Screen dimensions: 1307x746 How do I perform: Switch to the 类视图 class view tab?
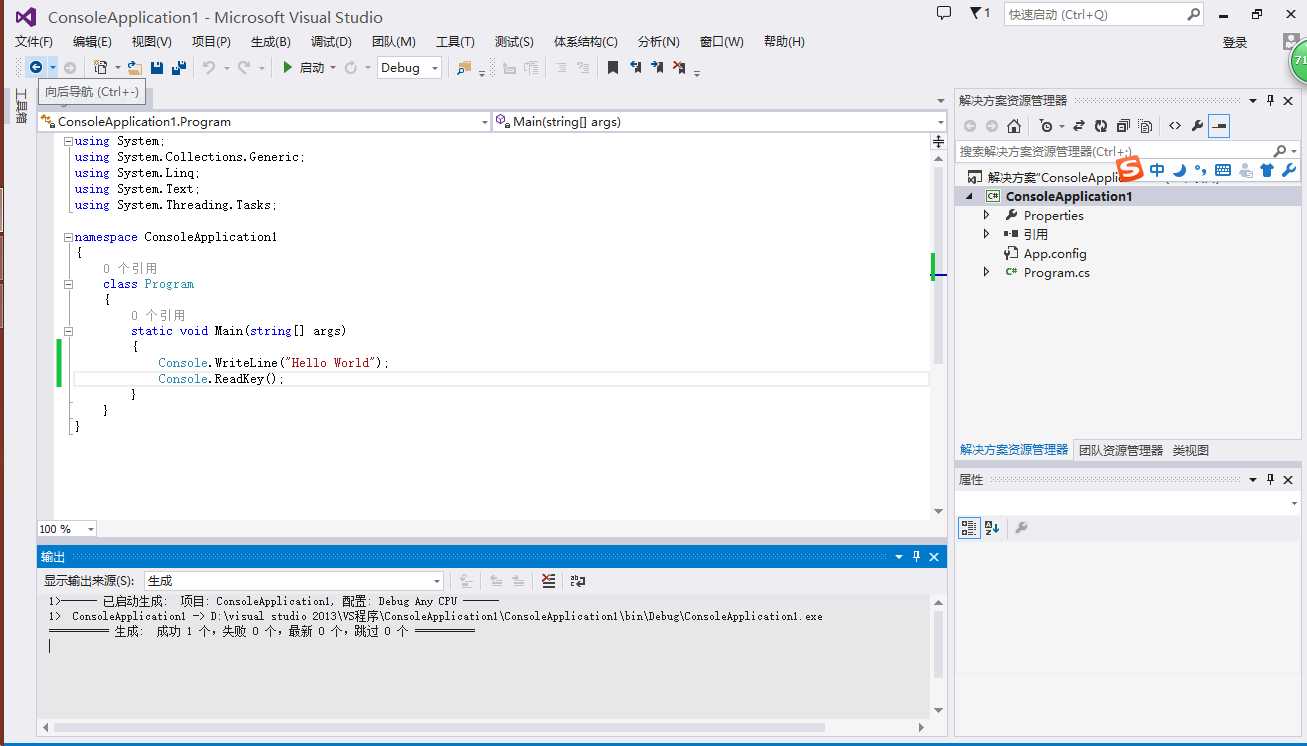tap(1190, 451)
